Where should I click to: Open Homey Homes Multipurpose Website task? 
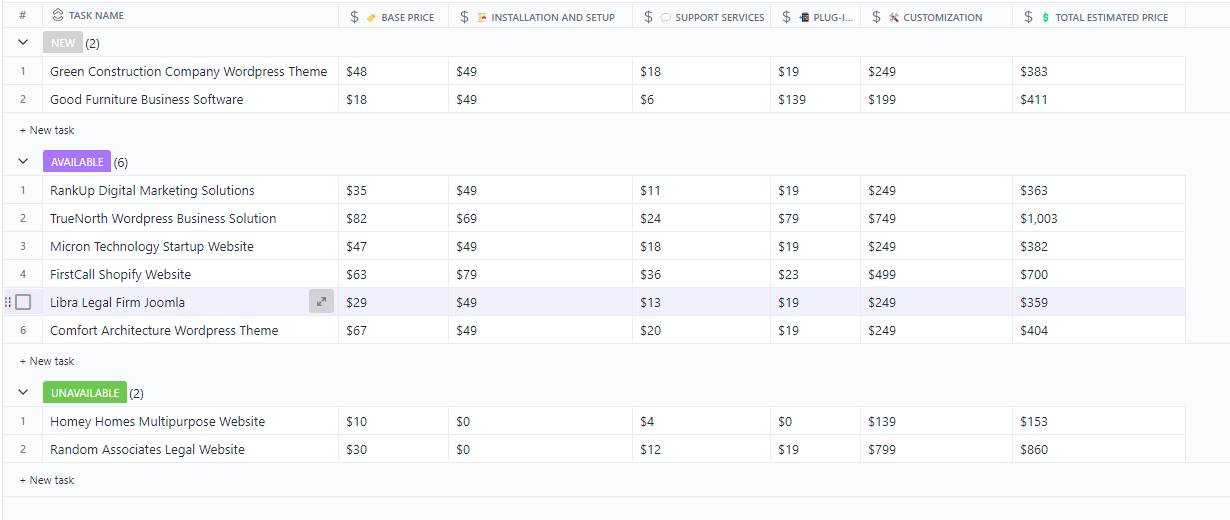point(157,421)
